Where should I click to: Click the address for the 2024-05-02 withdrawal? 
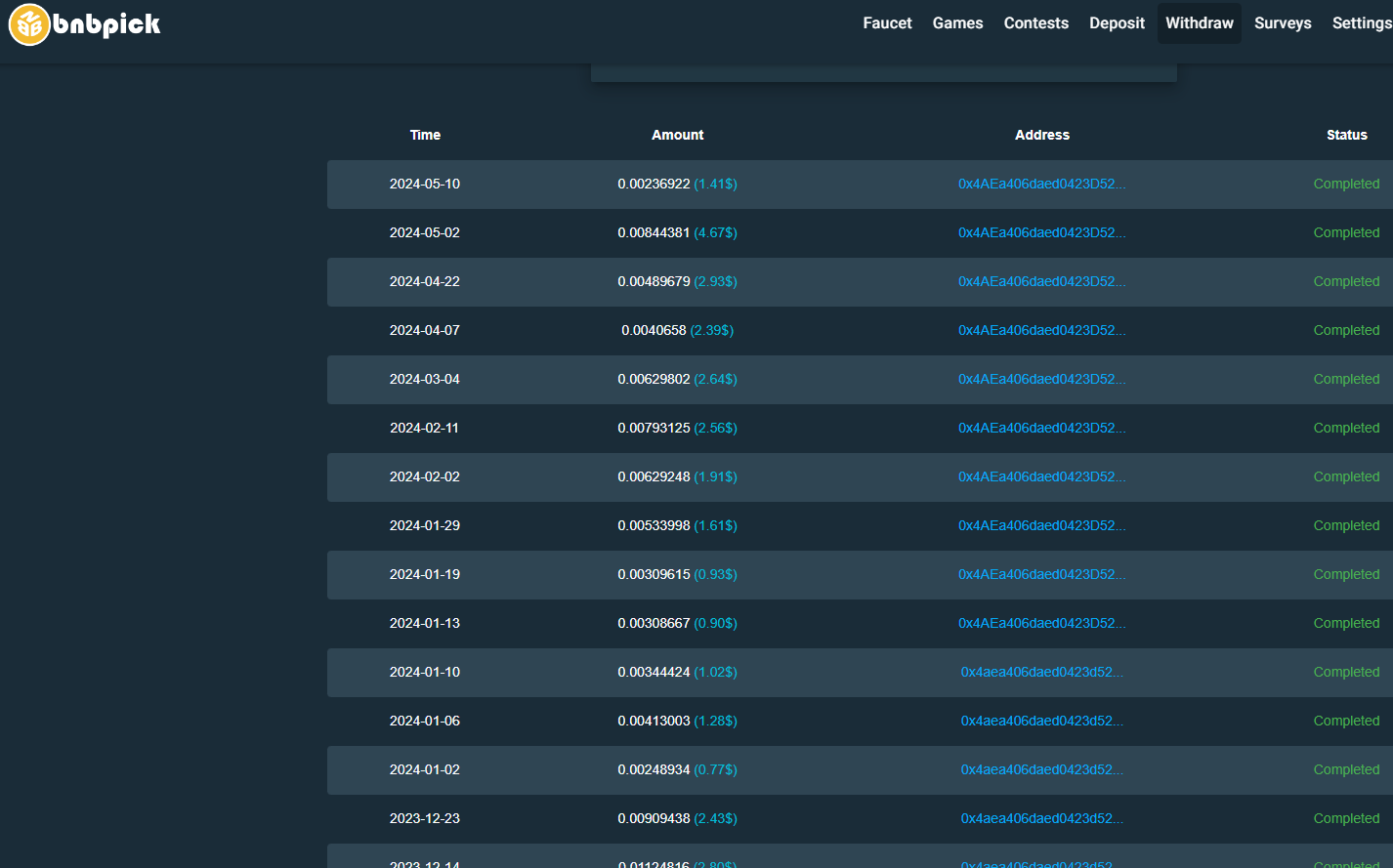pyautogui.click(x=1041, y=233)
